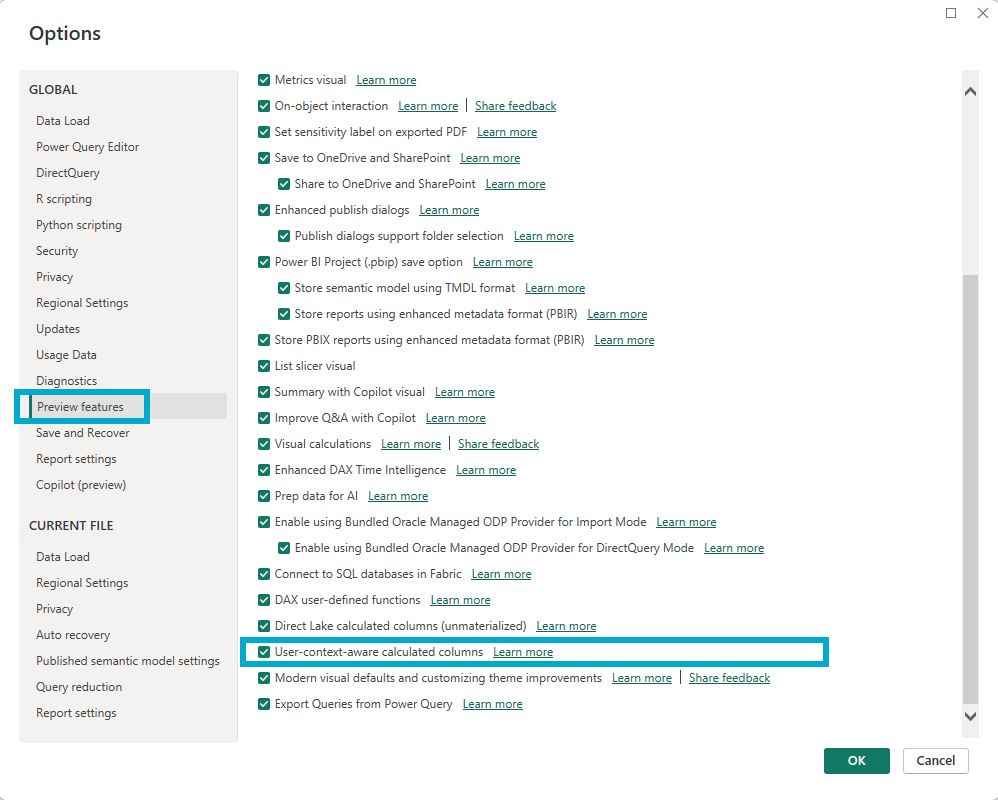Toggle Store reports using enhanced metadata (PBIR) sub-option
This screenshot has width=998, height=800.
pos(284,314)
